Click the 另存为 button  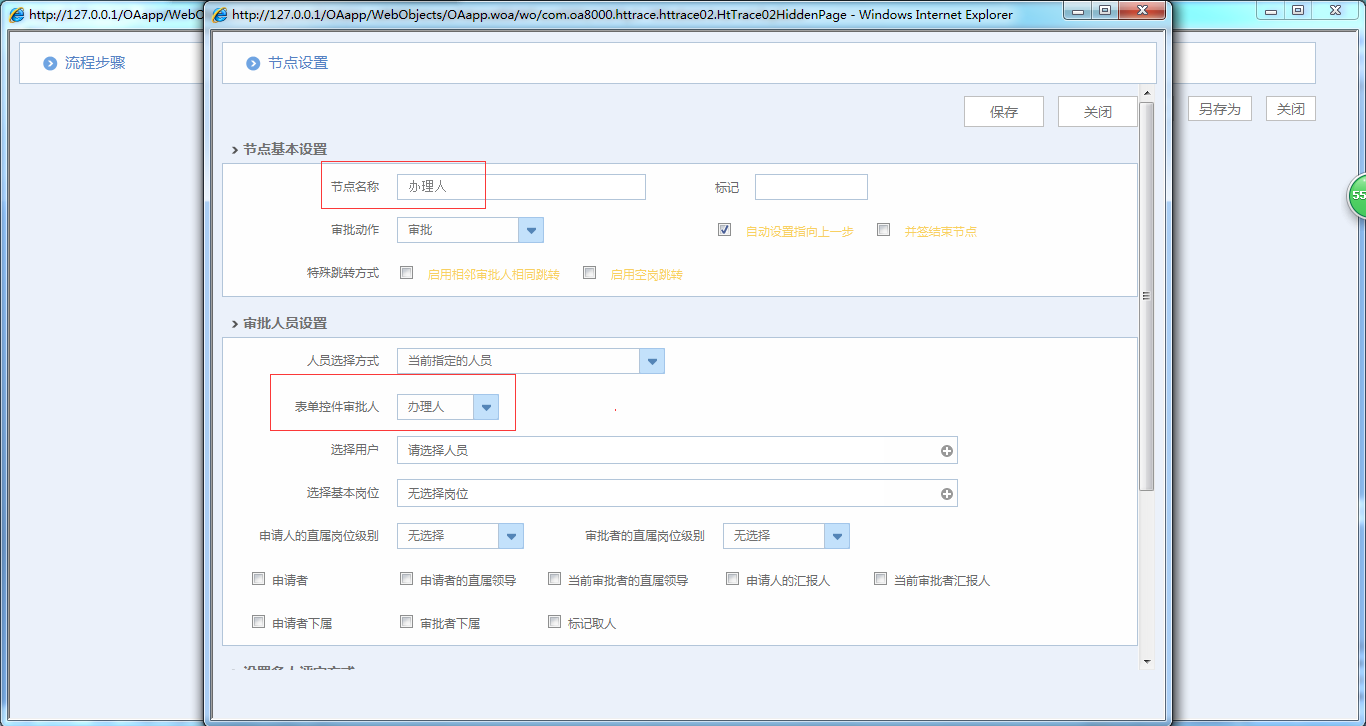coord(1219,109)
